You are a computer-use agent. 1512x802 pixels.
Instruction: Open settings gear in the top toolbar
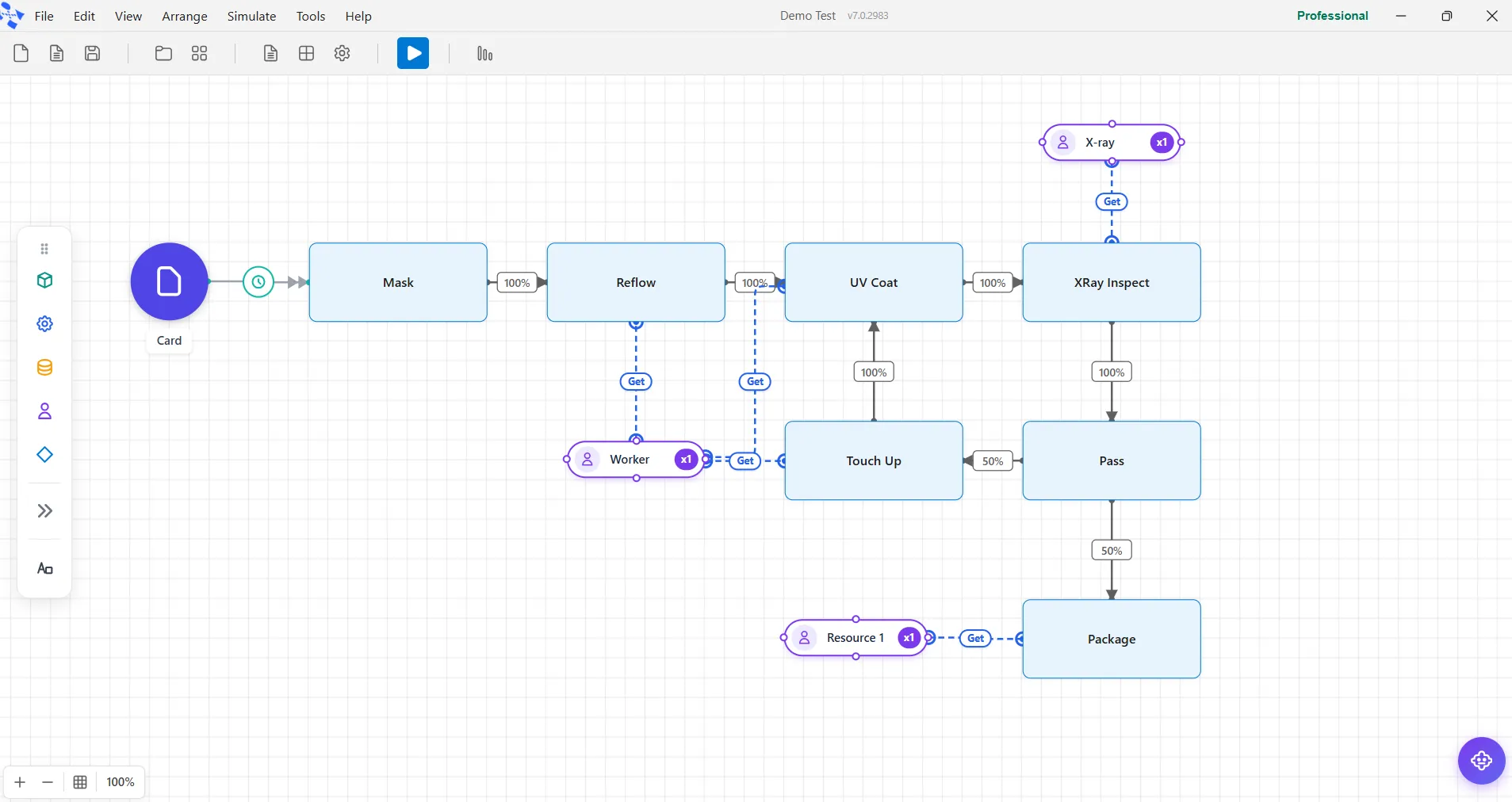click(343, 53)
